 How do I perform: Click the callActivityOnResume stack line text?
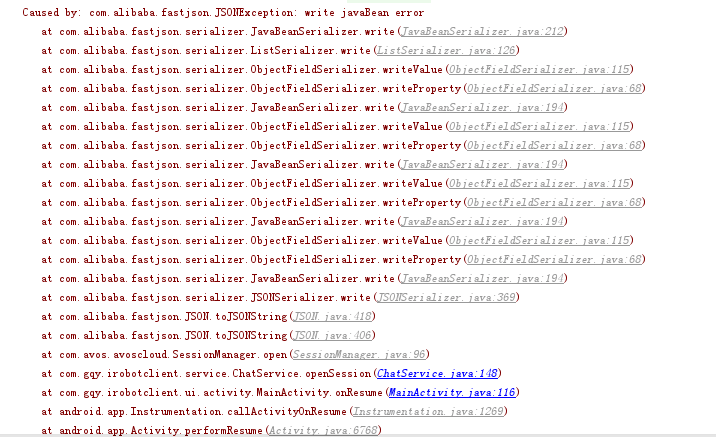(274, 412)
